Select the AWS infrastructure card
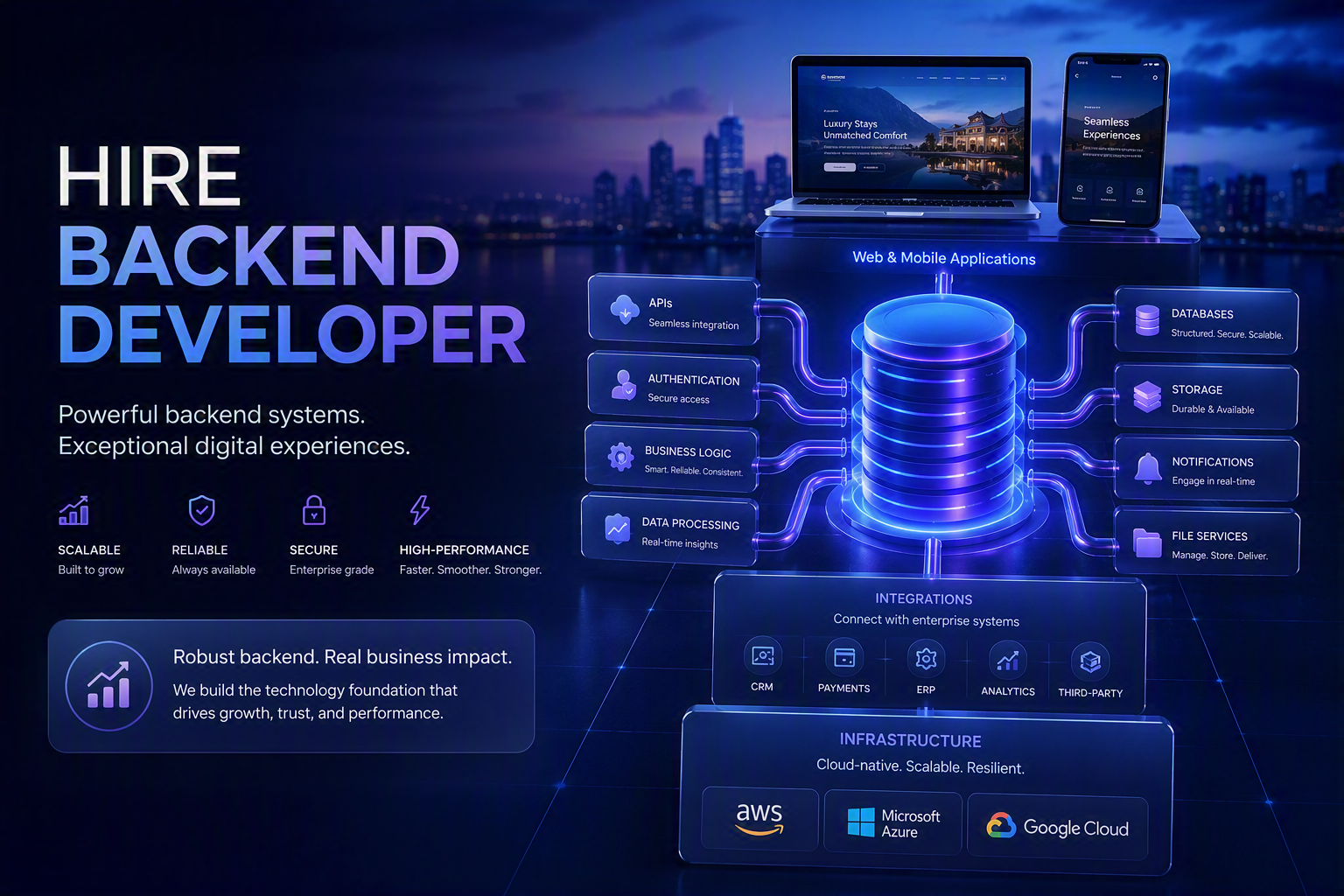 [760, 820]
